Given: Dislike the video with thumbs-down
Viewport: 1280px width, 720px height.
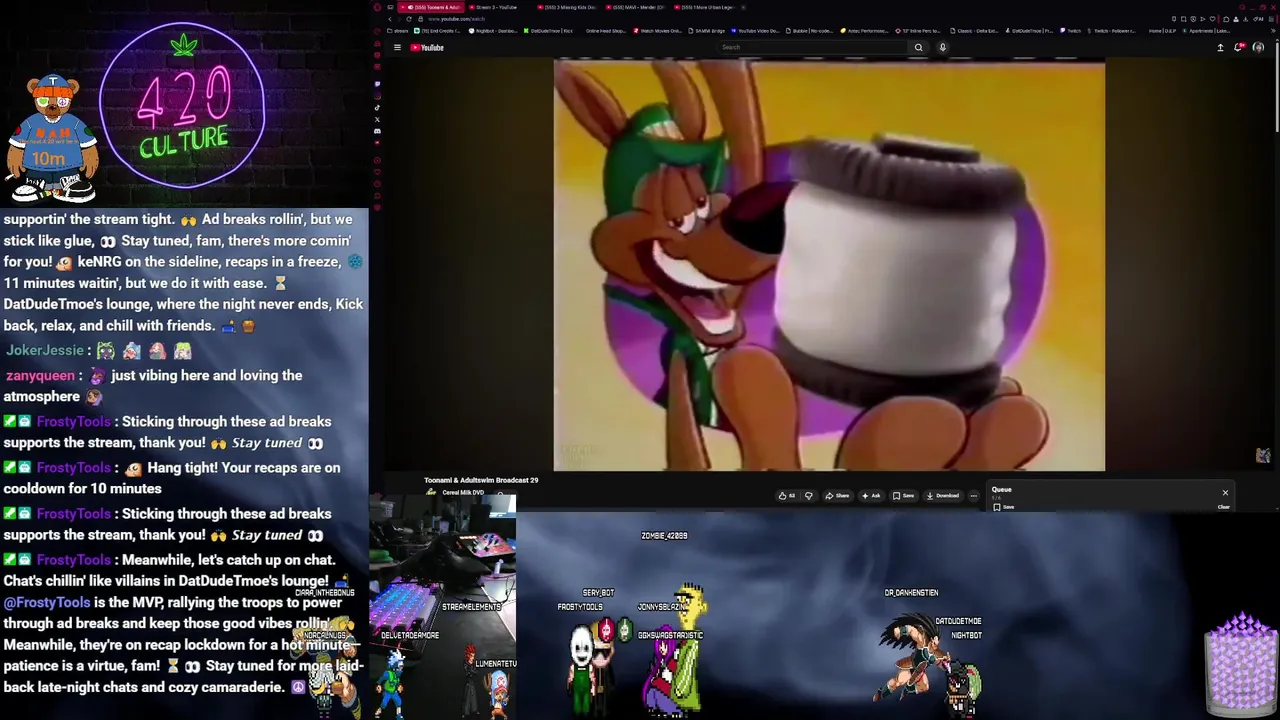Looking at the screenshot, I should (x=808, y=495).
